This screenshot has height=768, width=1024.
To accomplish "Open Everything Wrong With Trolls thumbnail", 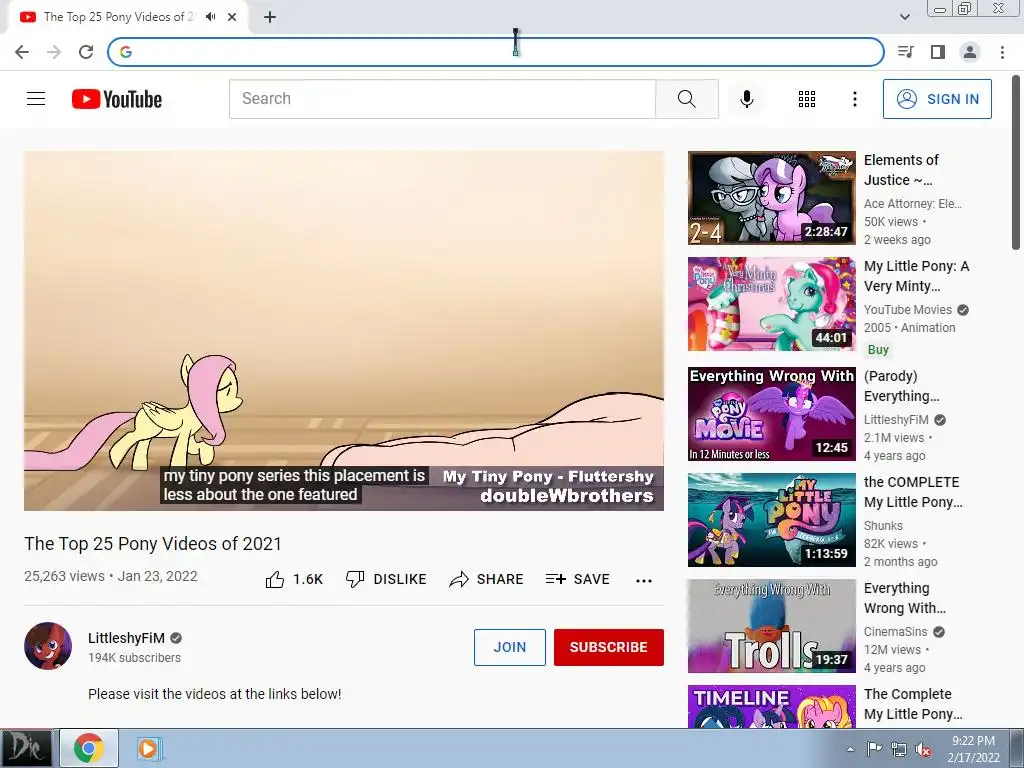I will coord(771,626).
